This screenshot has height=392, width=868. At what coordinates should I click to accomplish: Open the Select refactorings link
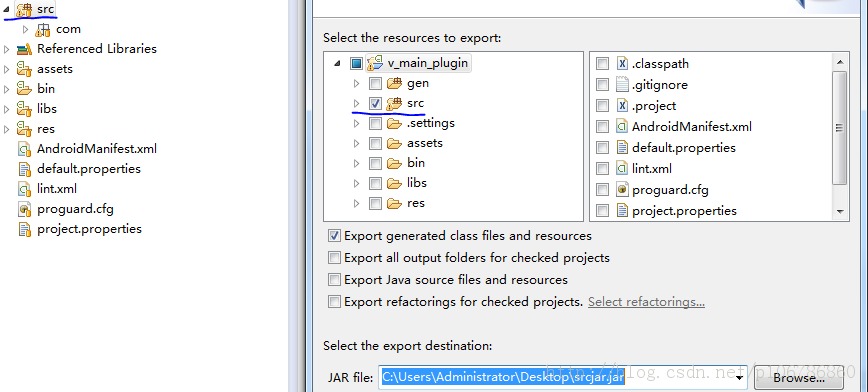(646, 302)
